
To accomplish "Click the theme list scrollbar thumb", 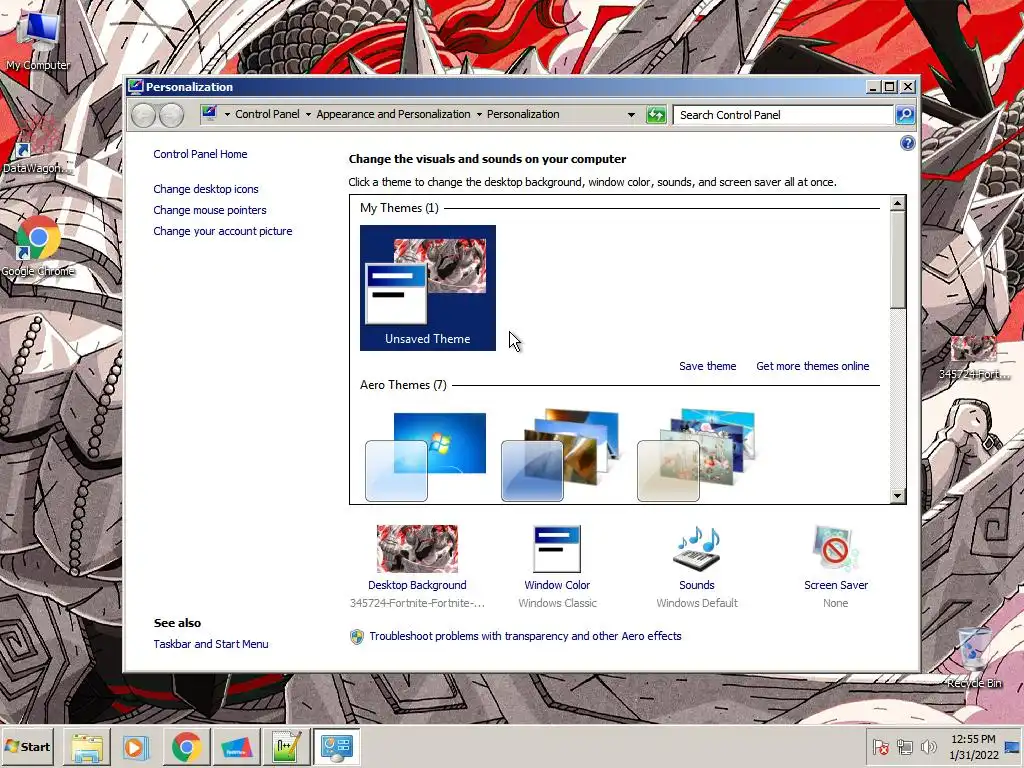I will (x=897, y=260).
